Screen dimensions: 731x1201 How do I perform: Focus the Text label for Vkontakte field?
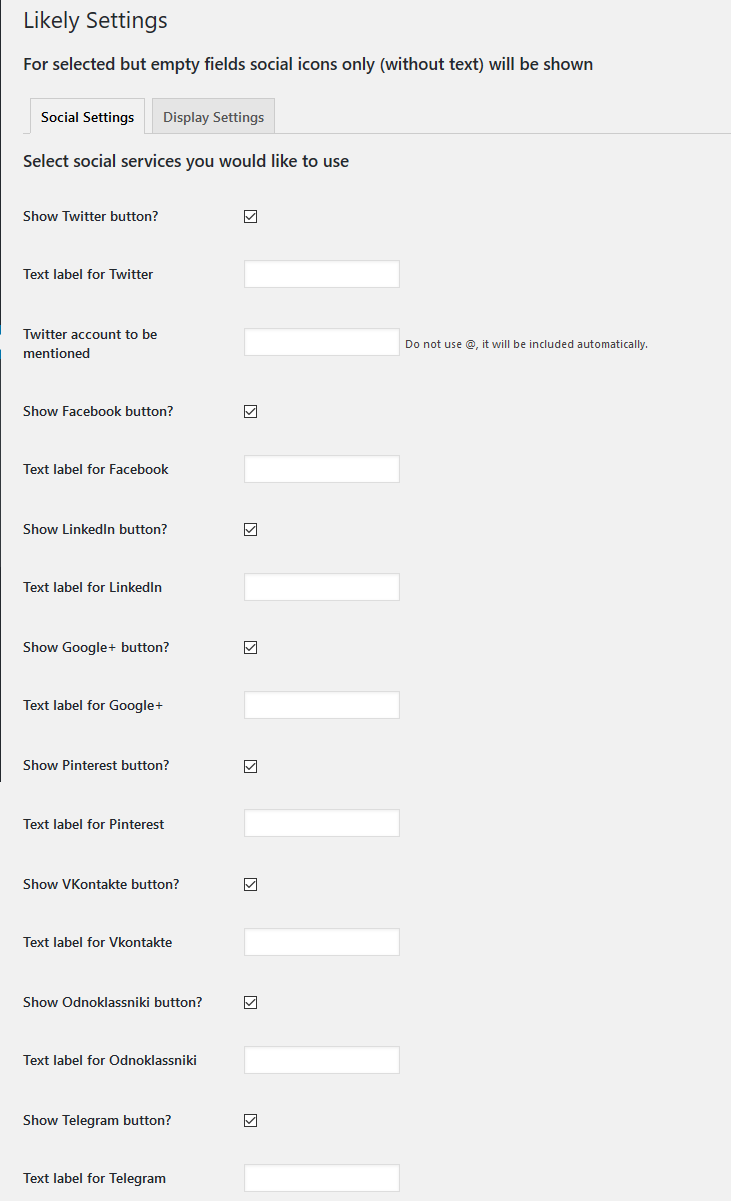[322, 942]
